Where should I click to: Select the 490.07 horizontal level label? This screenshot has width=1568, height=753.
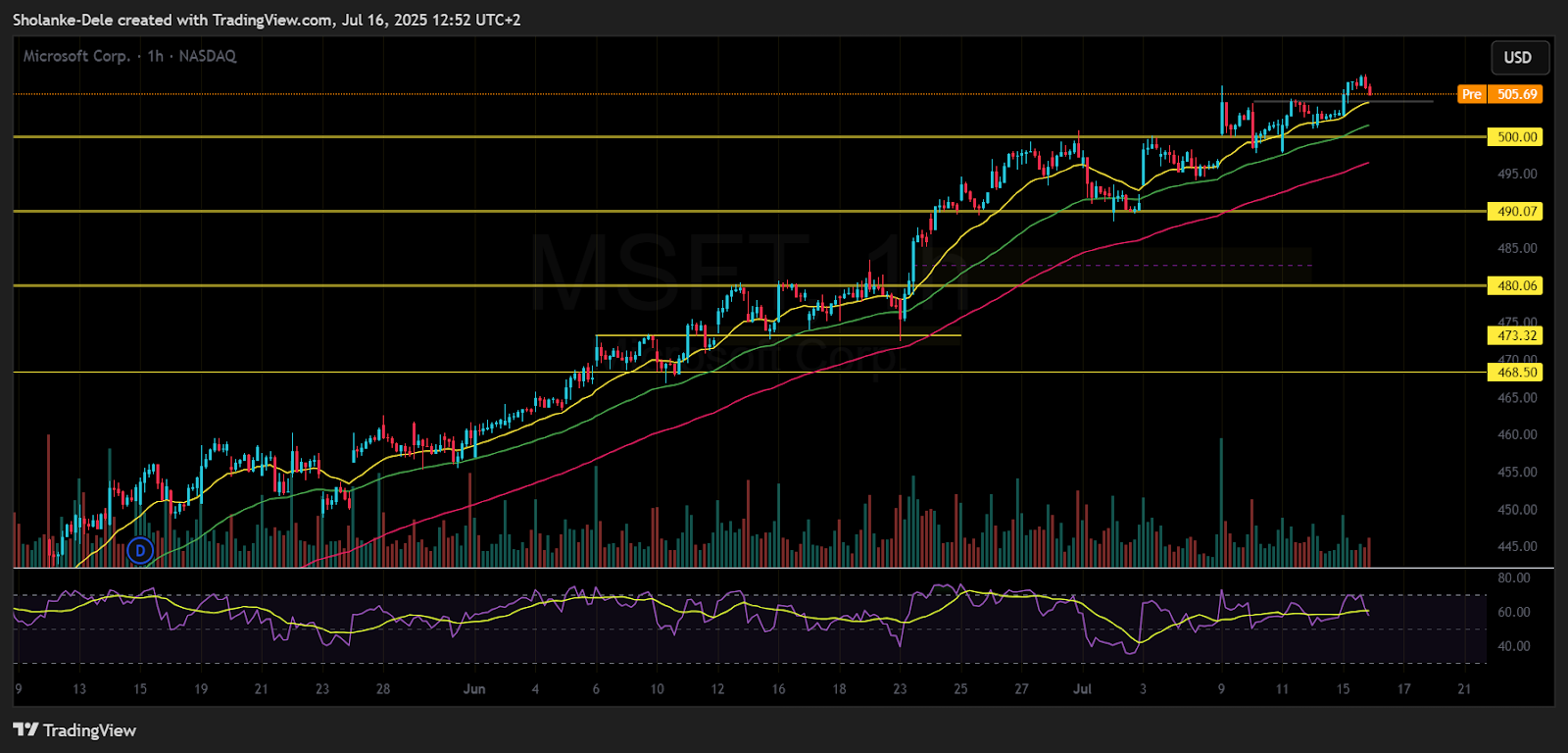click(x=1516, y=211)
